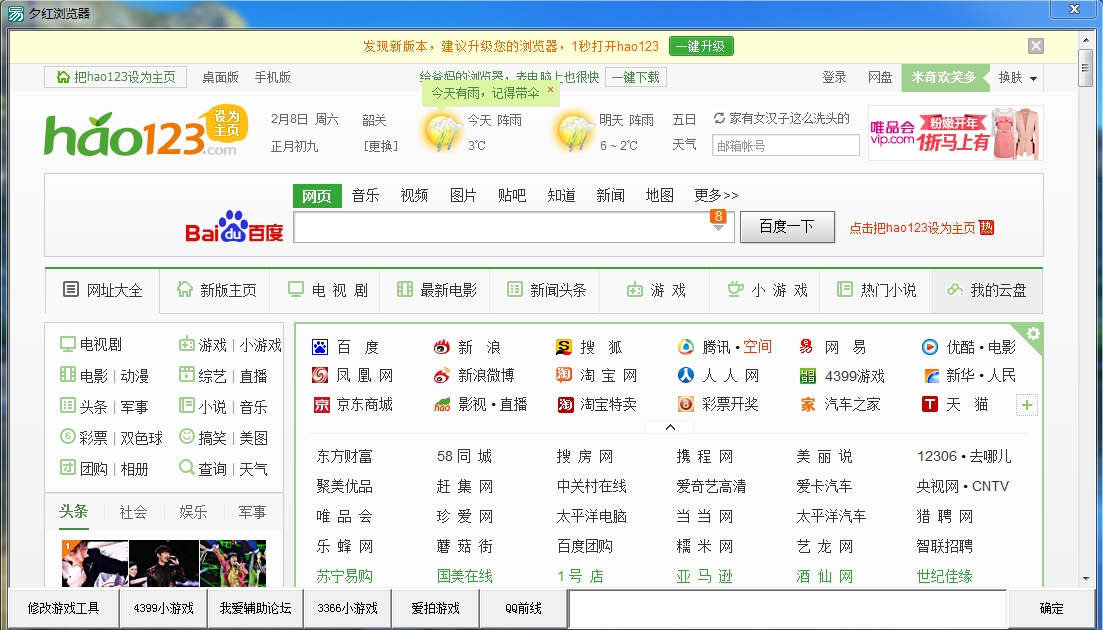The width and height of the screenshot is (1103, 630).
Task: Expand 更多>> search categories
Action: 716,196
